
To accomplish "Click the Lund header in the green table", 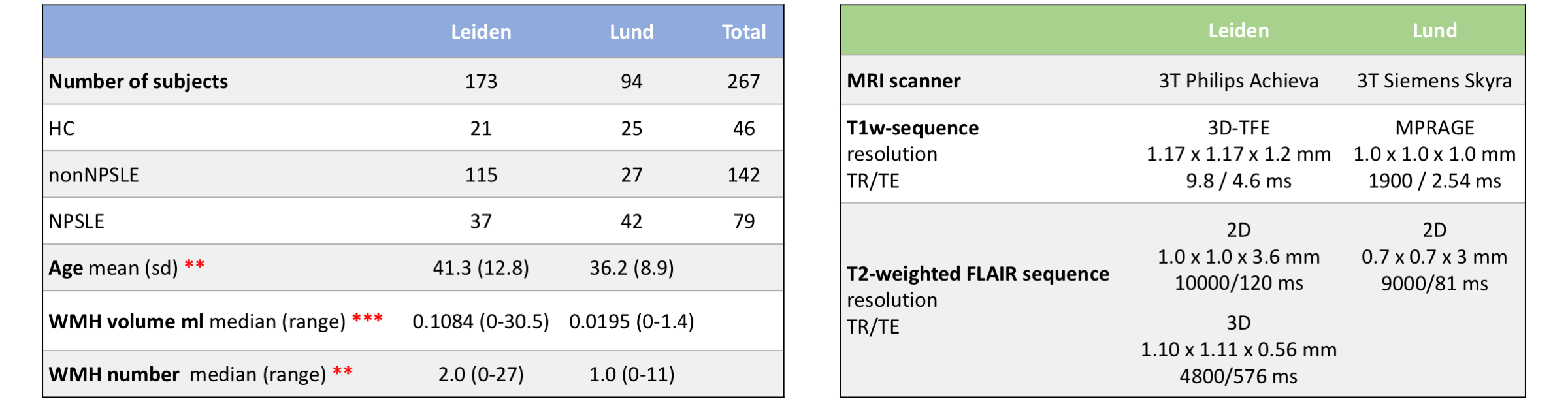I will (1434, 31).
